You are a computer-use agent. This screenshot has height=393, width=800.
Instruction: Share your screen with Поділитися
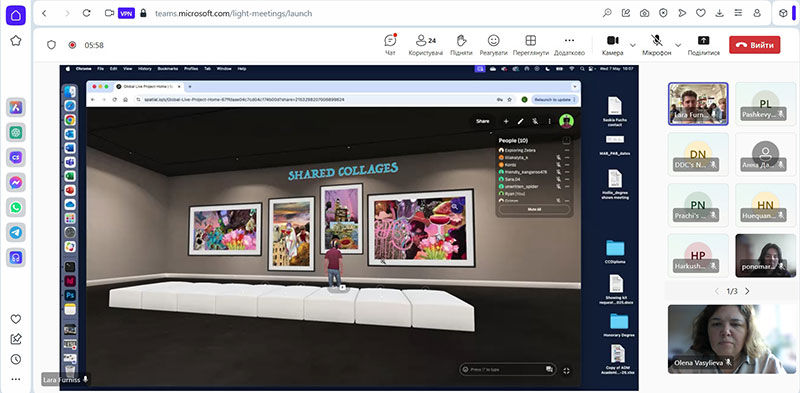point(704,44)
